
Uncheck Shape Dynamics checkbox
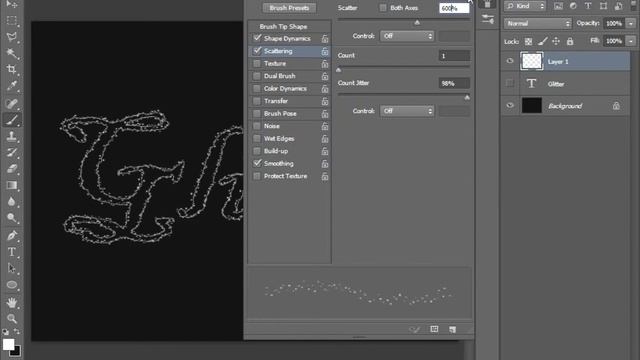pyautogui.click(x=257, y=38)
